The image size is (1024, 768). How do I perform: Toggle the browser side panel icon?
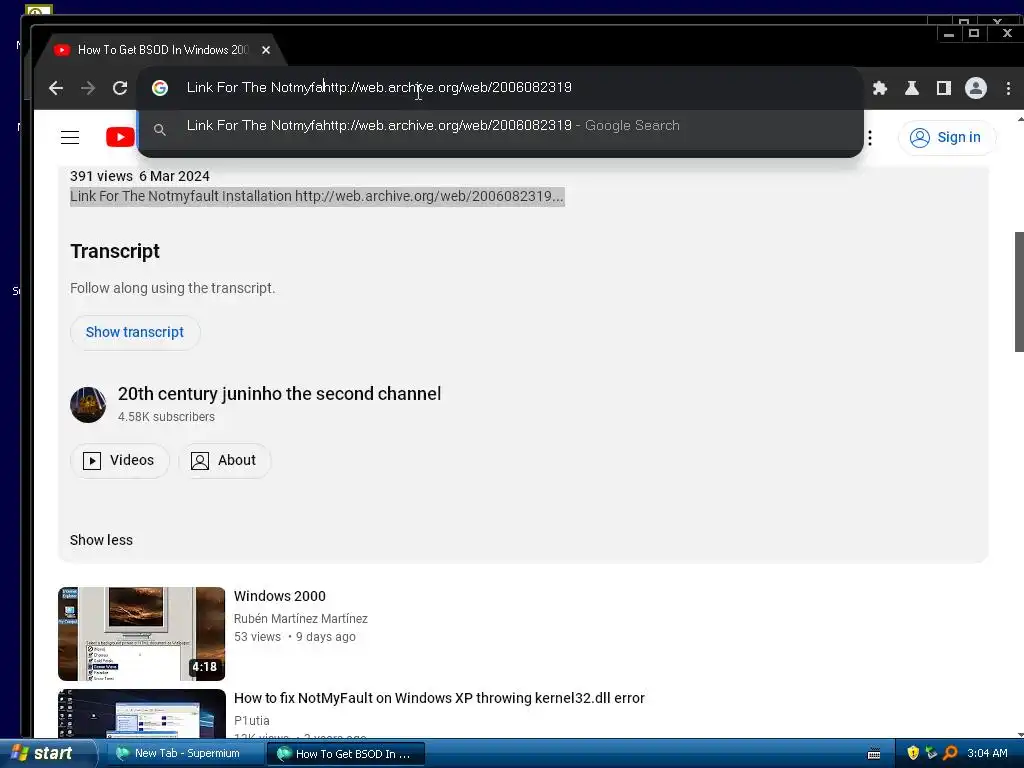click(944, 88)
